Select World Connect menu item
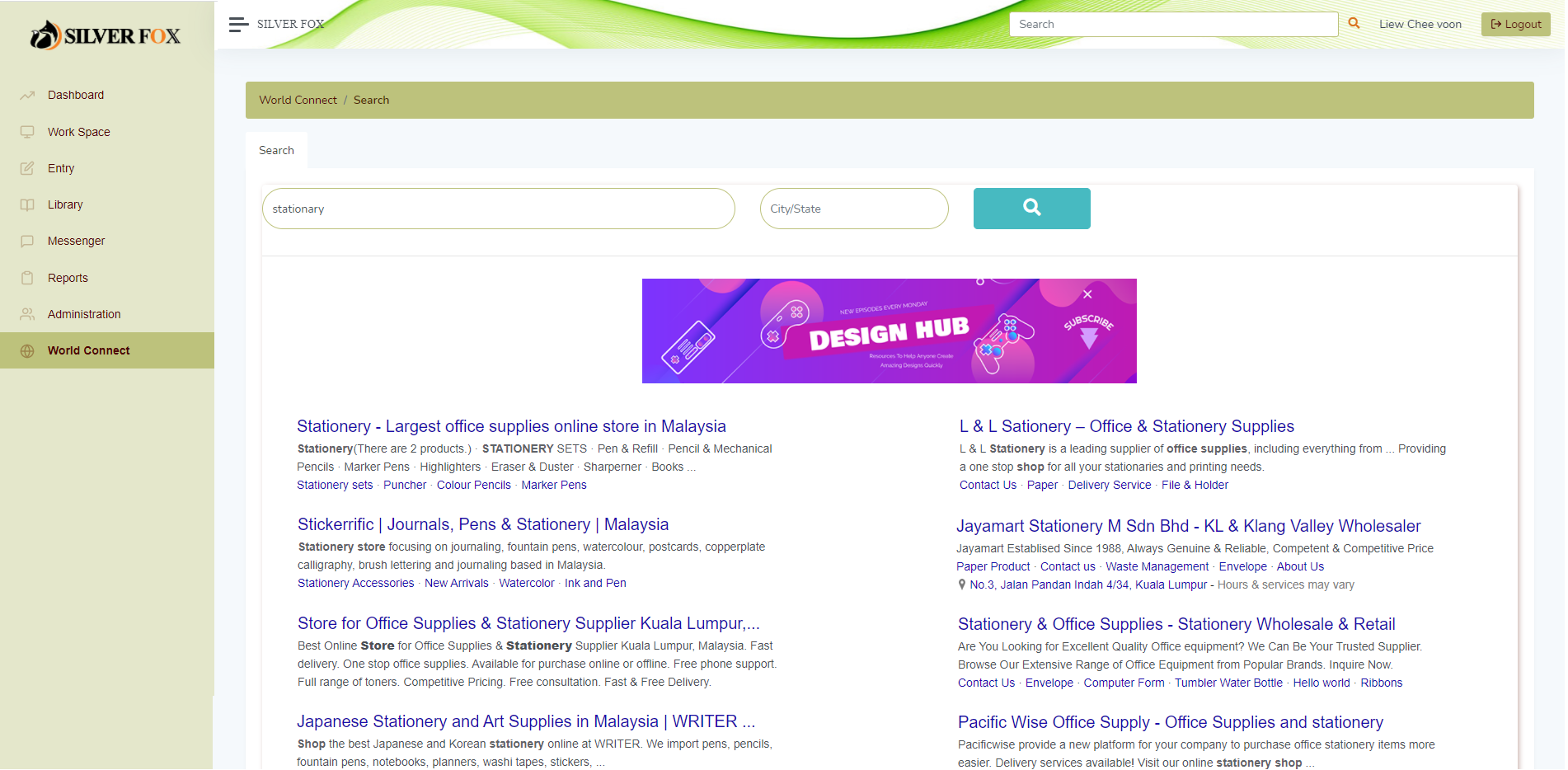The width and height of the screenshot is (1568, 770). (107, 350)
